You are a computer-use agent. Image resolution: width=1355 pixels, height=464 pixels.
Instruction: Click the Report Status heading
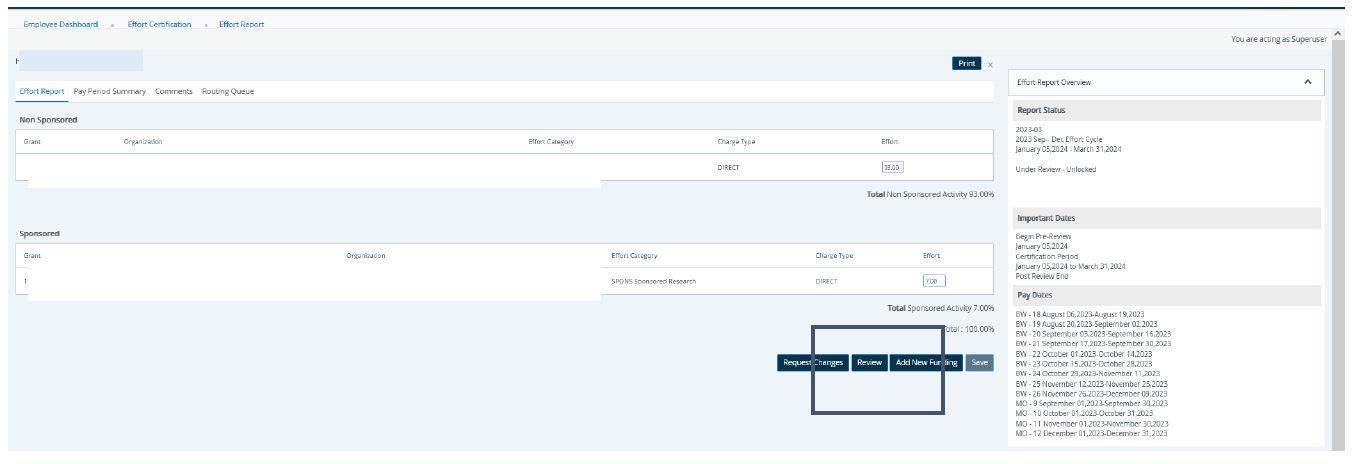1040,110
